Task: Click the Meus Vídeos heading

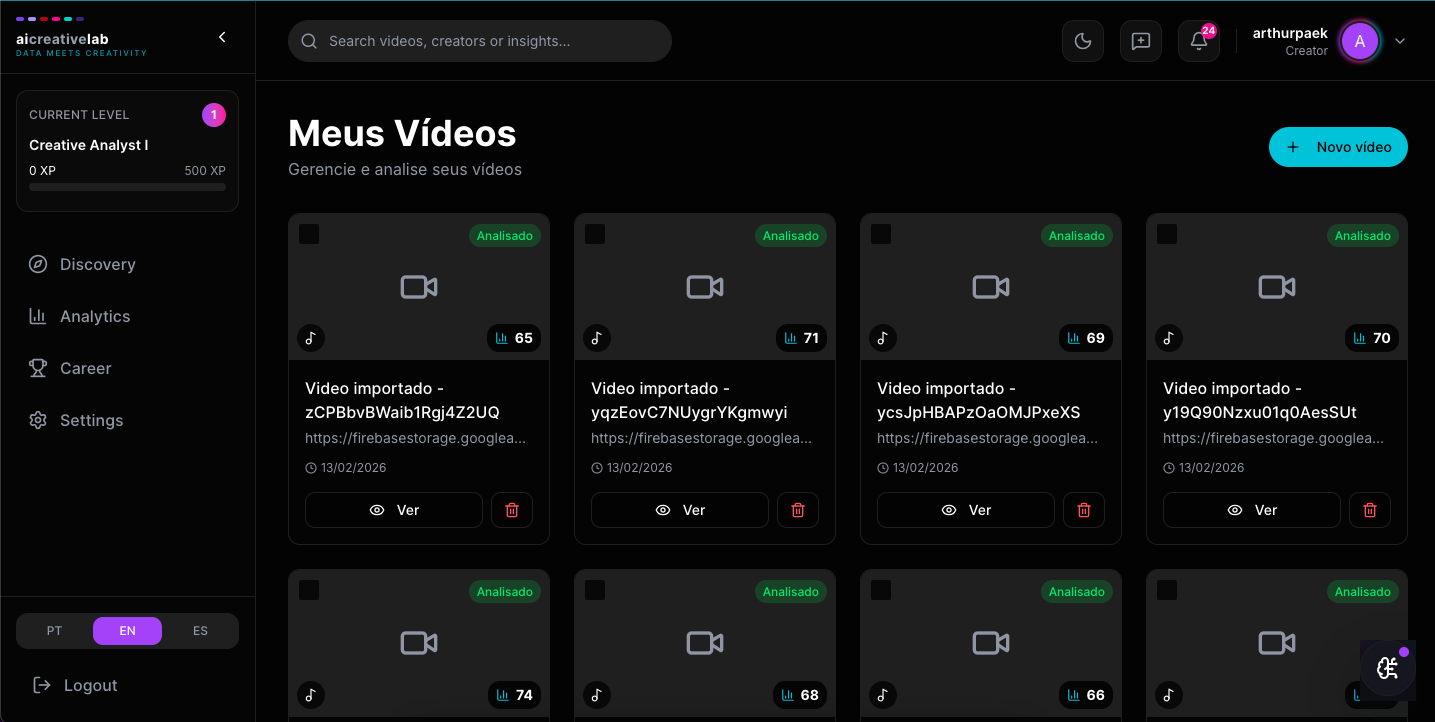Action: tap(402, 133)
